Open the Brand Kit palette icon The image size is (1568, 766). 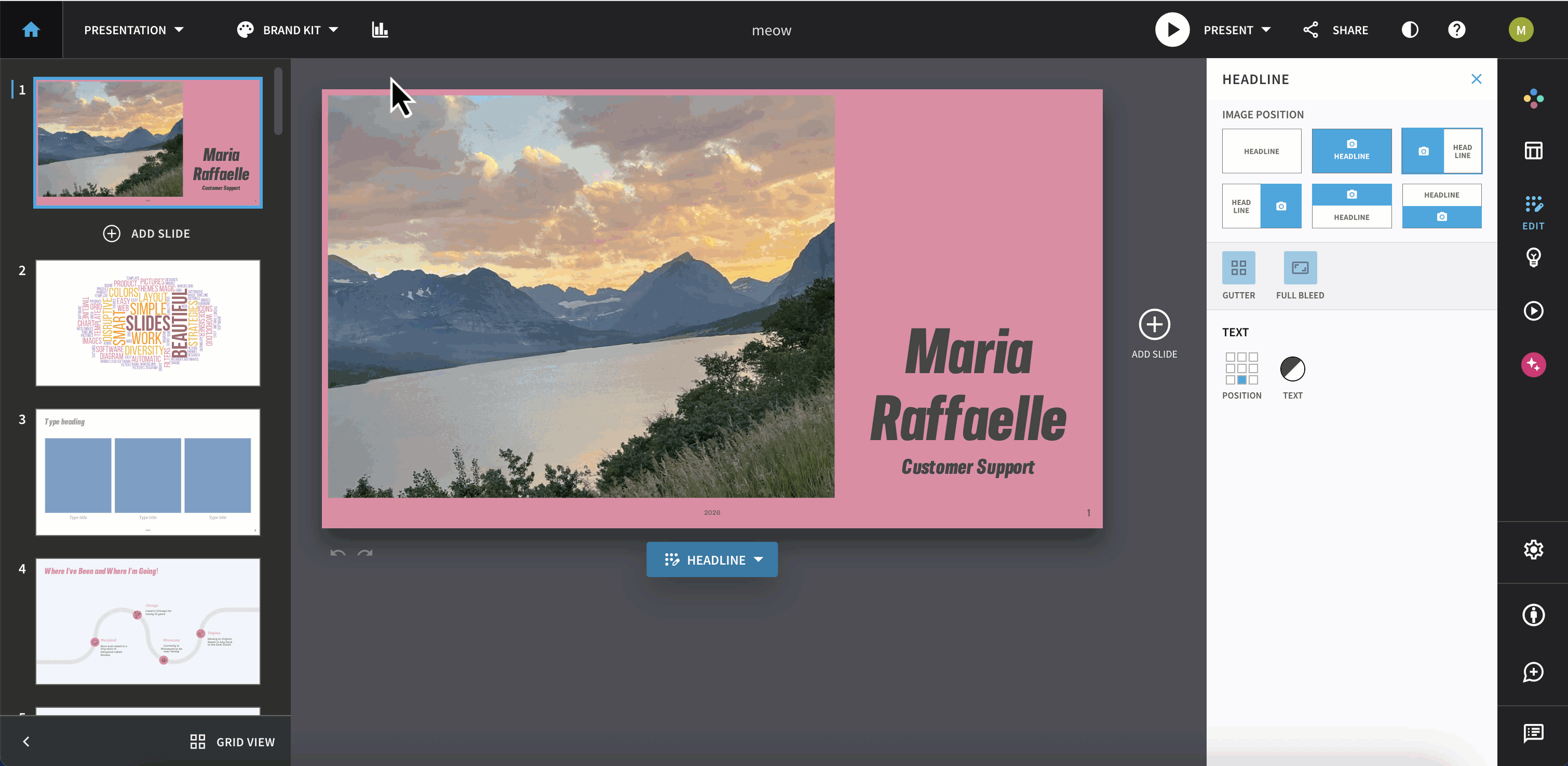click(x=245, y=30)
